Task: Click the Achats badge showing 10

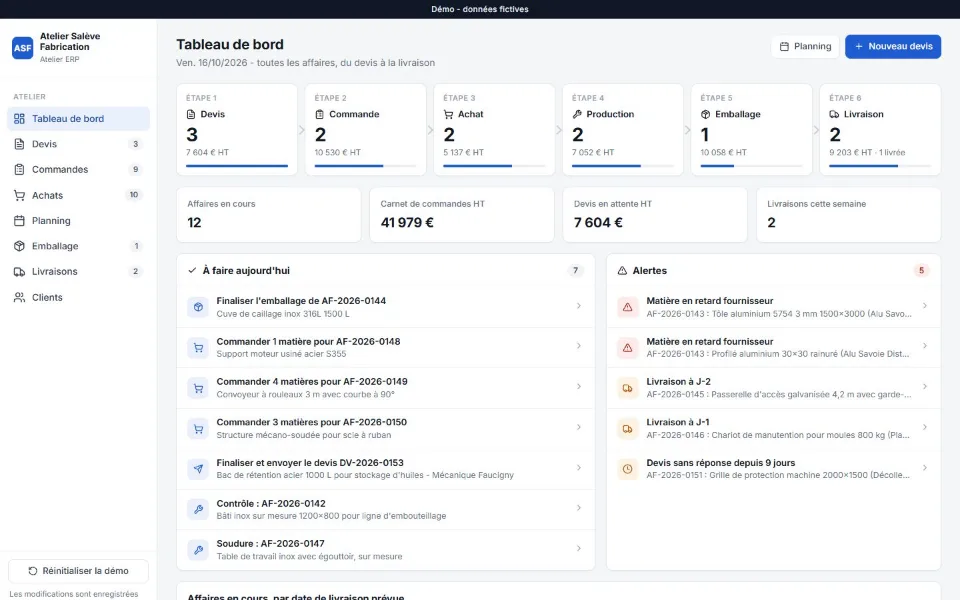Action: [x=133, y=195]
